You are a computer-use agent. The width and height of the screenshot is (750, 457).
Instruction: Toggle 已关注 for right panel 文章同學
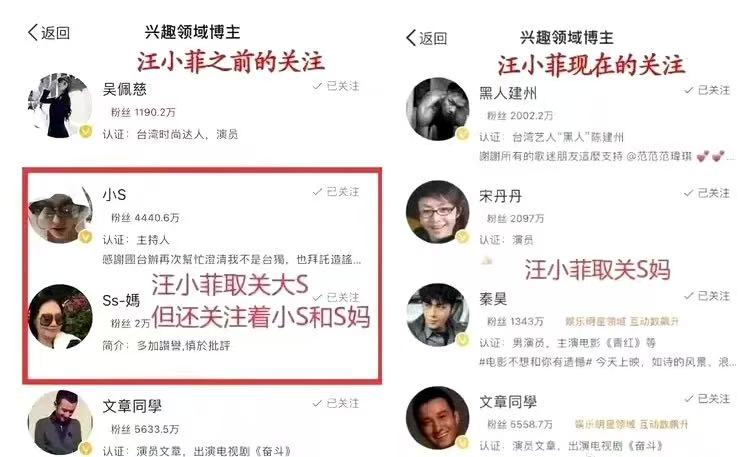(707, 399)
